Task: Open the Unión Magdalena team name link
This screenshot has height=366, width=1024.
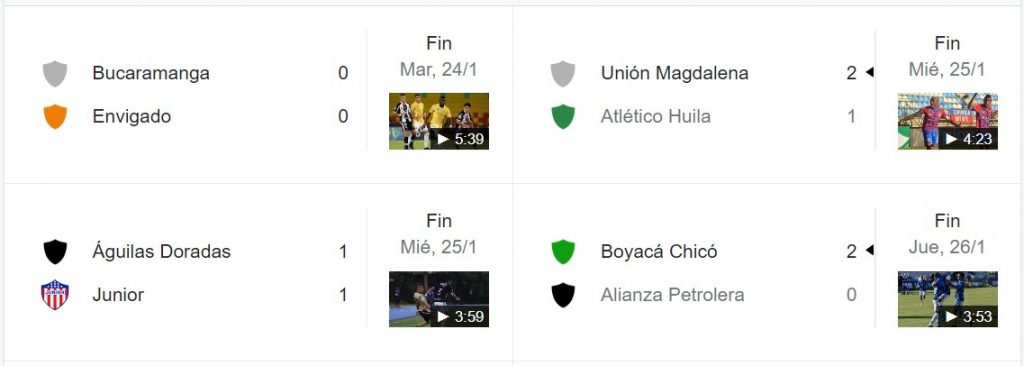Action: point(675,73)
